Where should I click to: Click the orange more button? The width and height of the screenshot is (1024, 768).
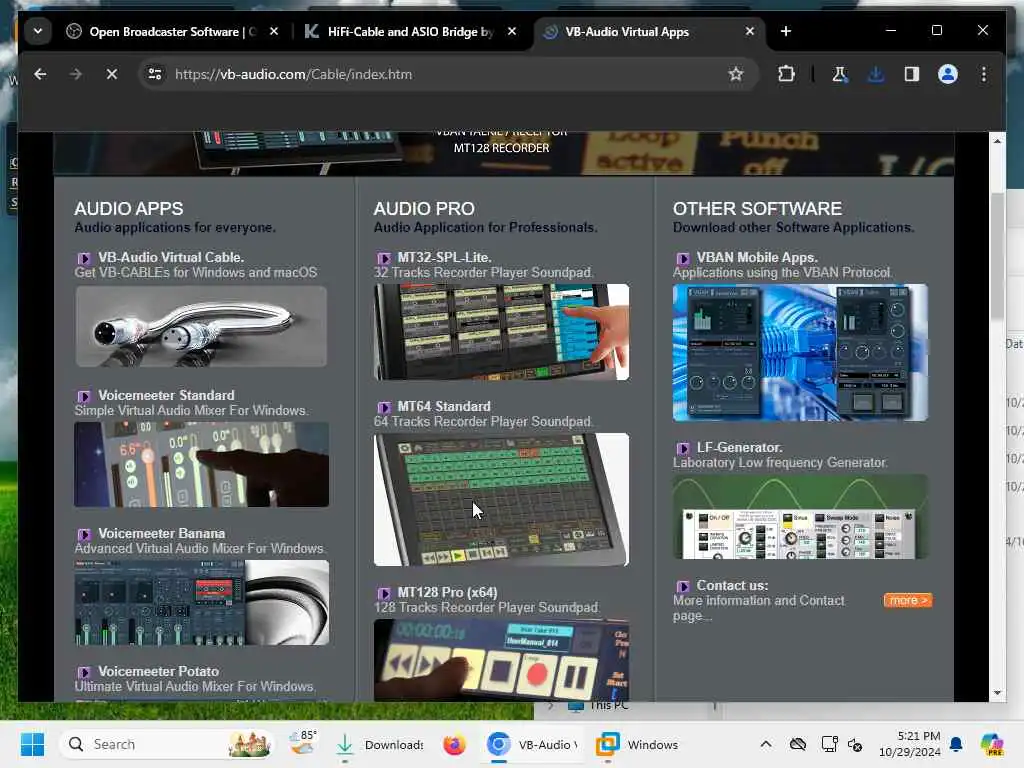click(908, 600)
